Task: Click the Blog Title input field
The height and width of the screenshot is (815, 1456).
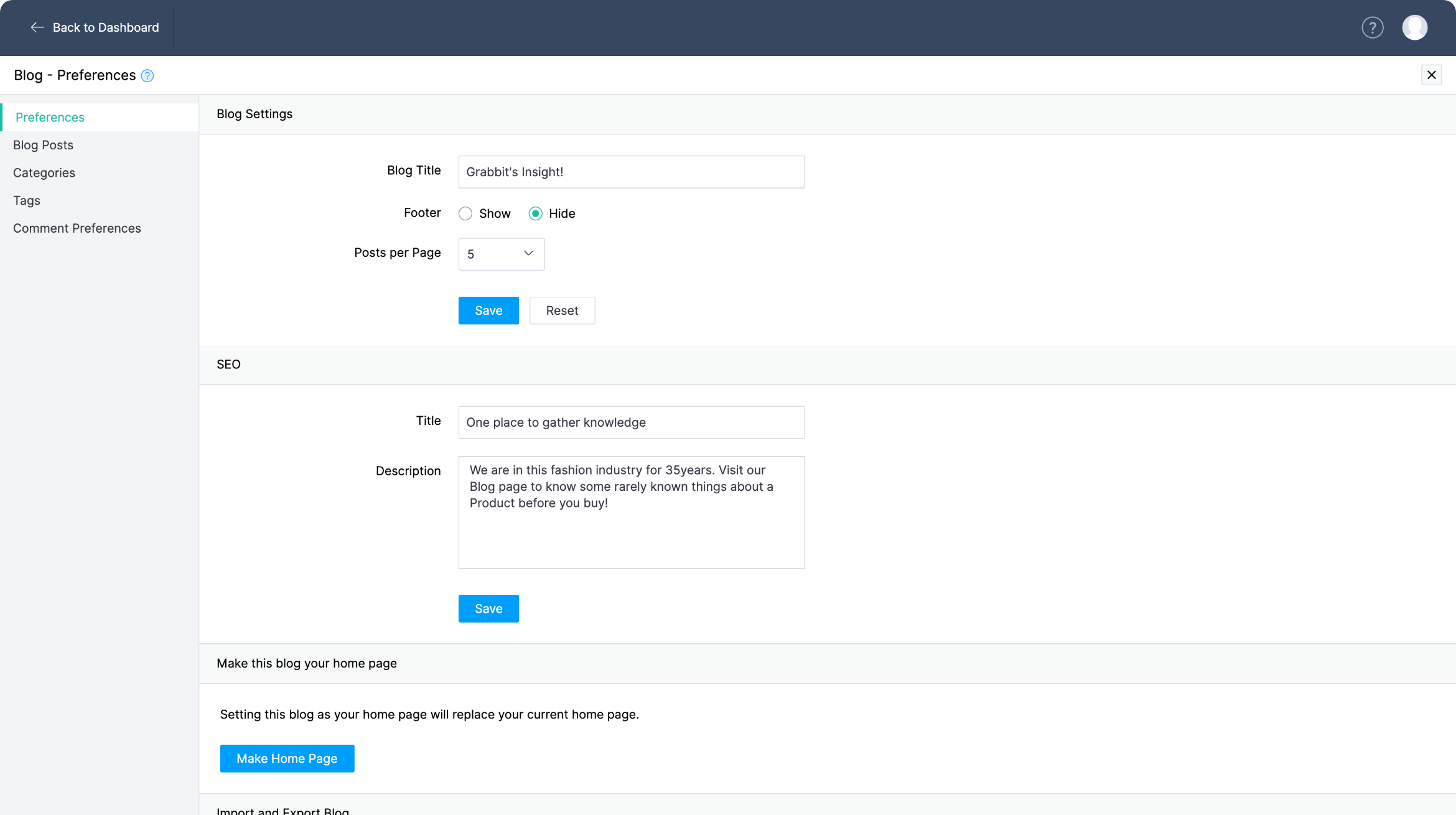Action: tap(631, 172)
